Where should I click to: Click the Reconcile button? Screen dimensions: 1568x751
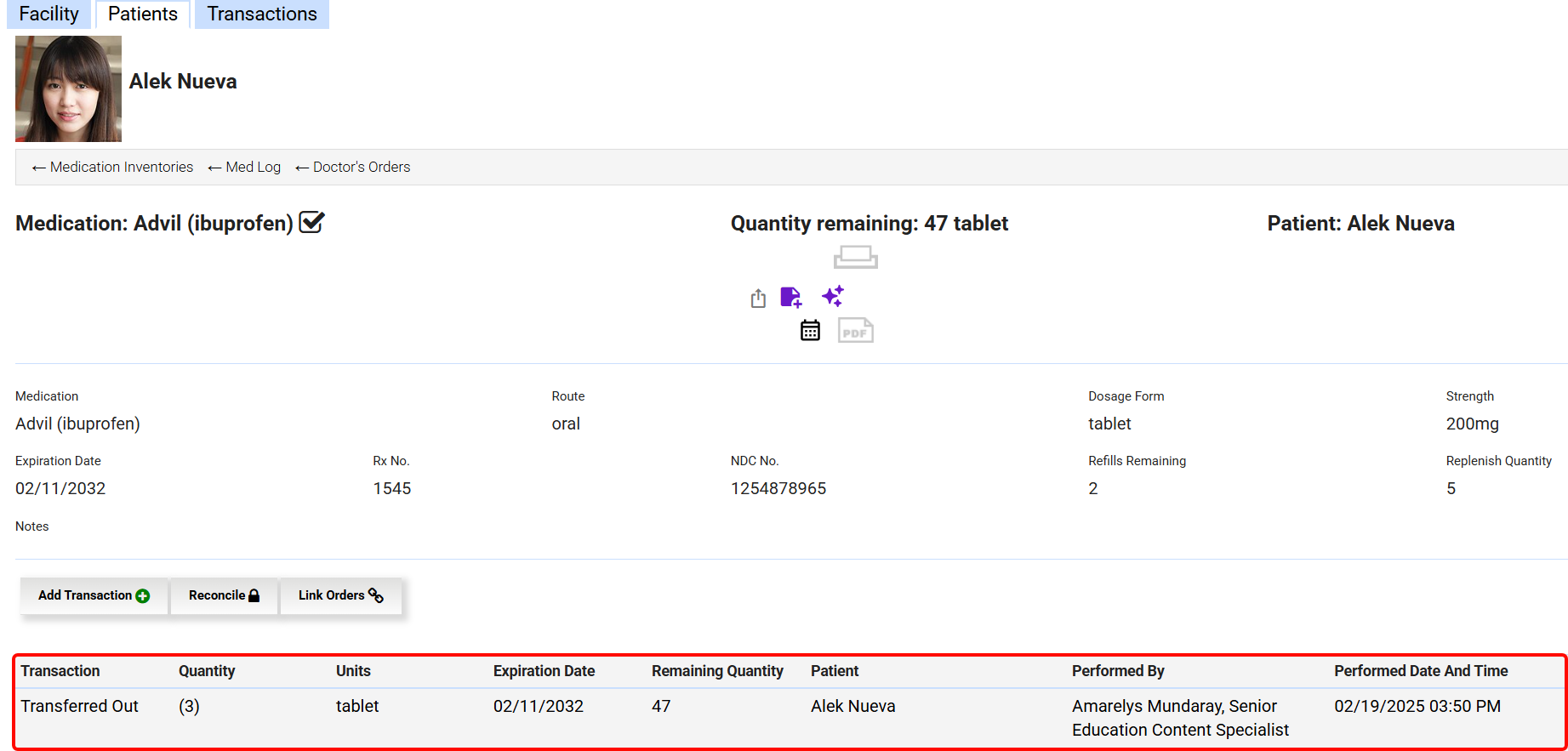tap(224, 595)
